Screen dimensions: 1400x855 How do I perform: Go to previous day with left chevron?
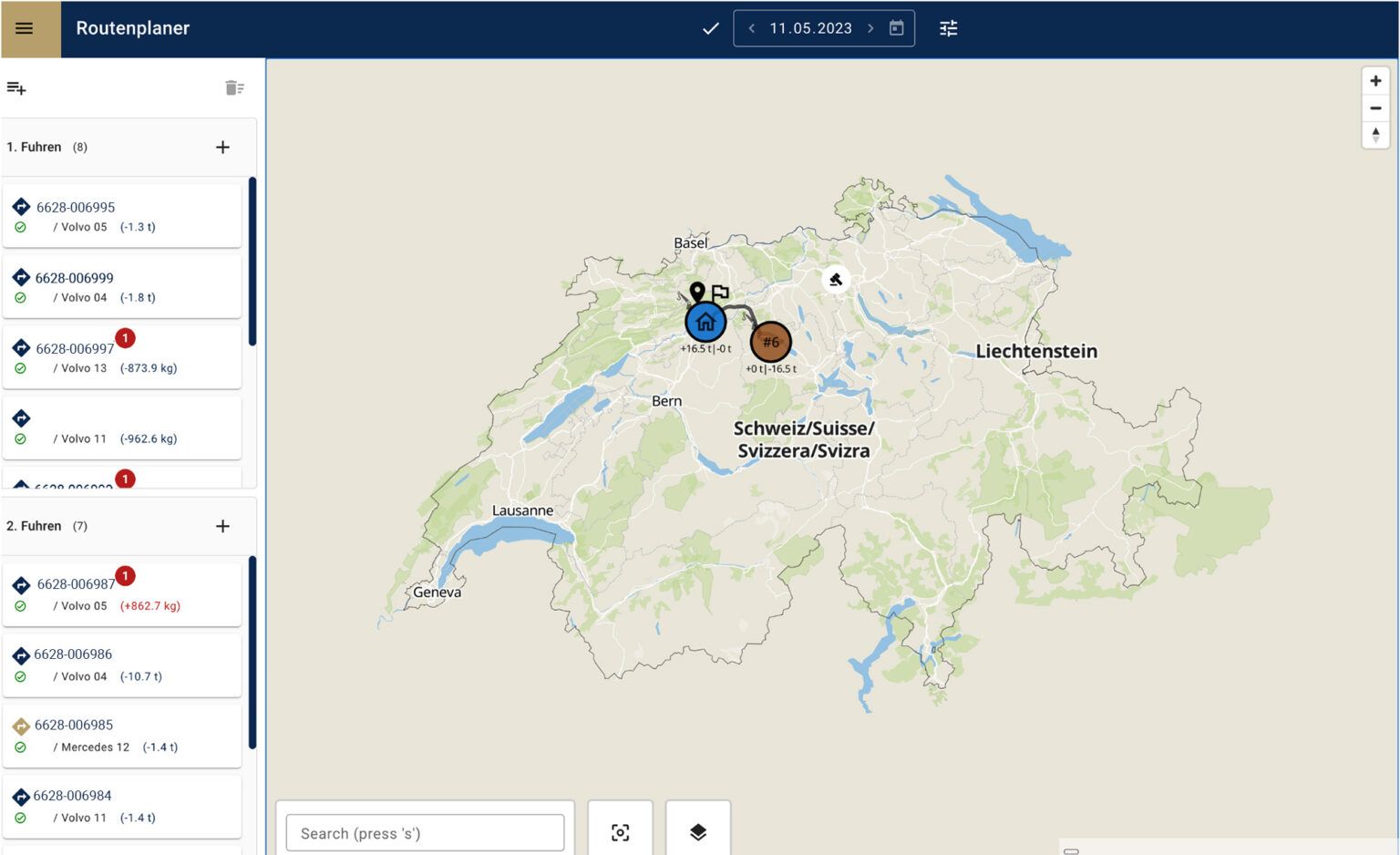coord(752,28)
